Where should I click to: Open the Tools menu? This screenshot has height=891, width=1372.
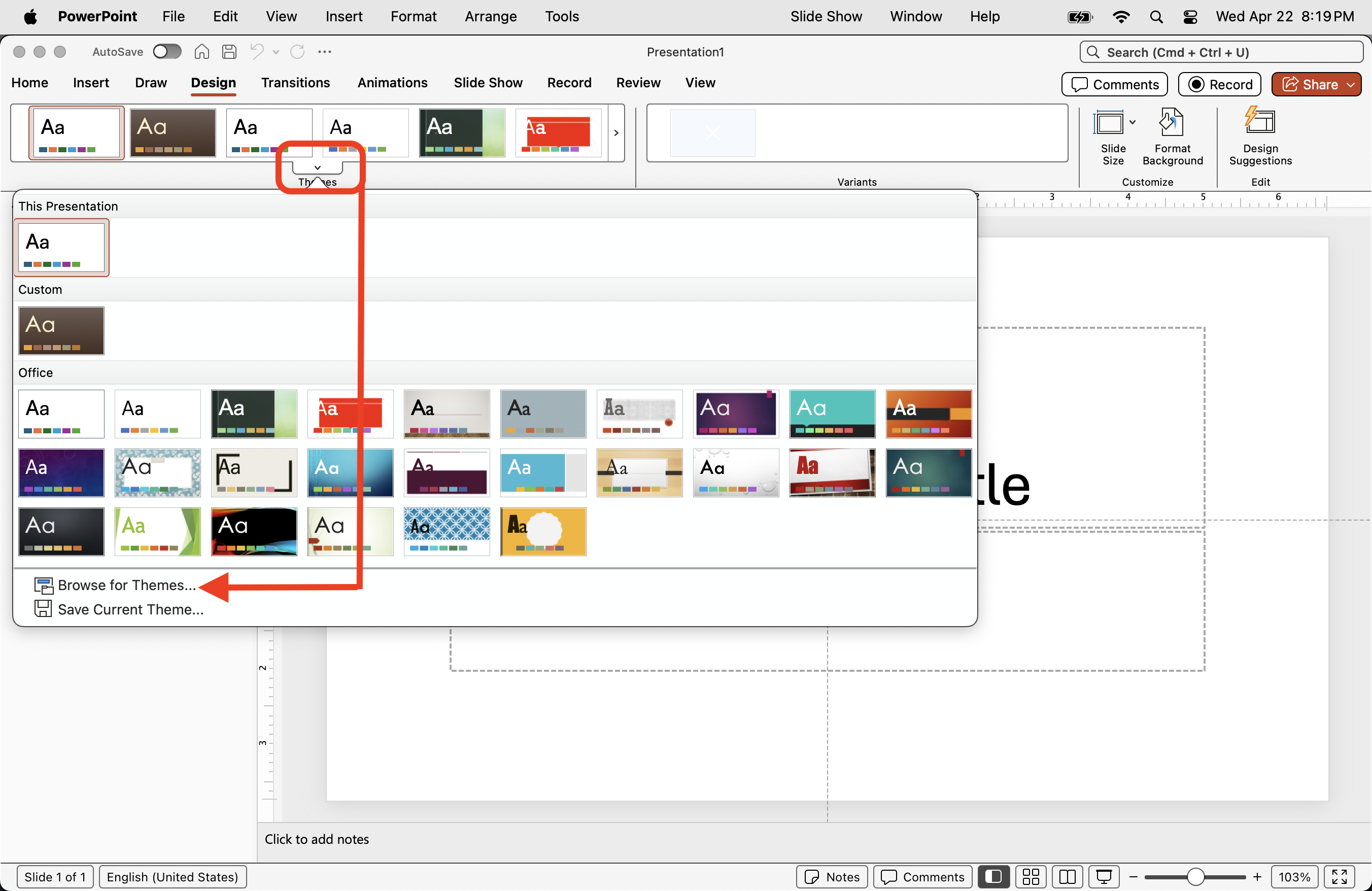coord(562,17)
